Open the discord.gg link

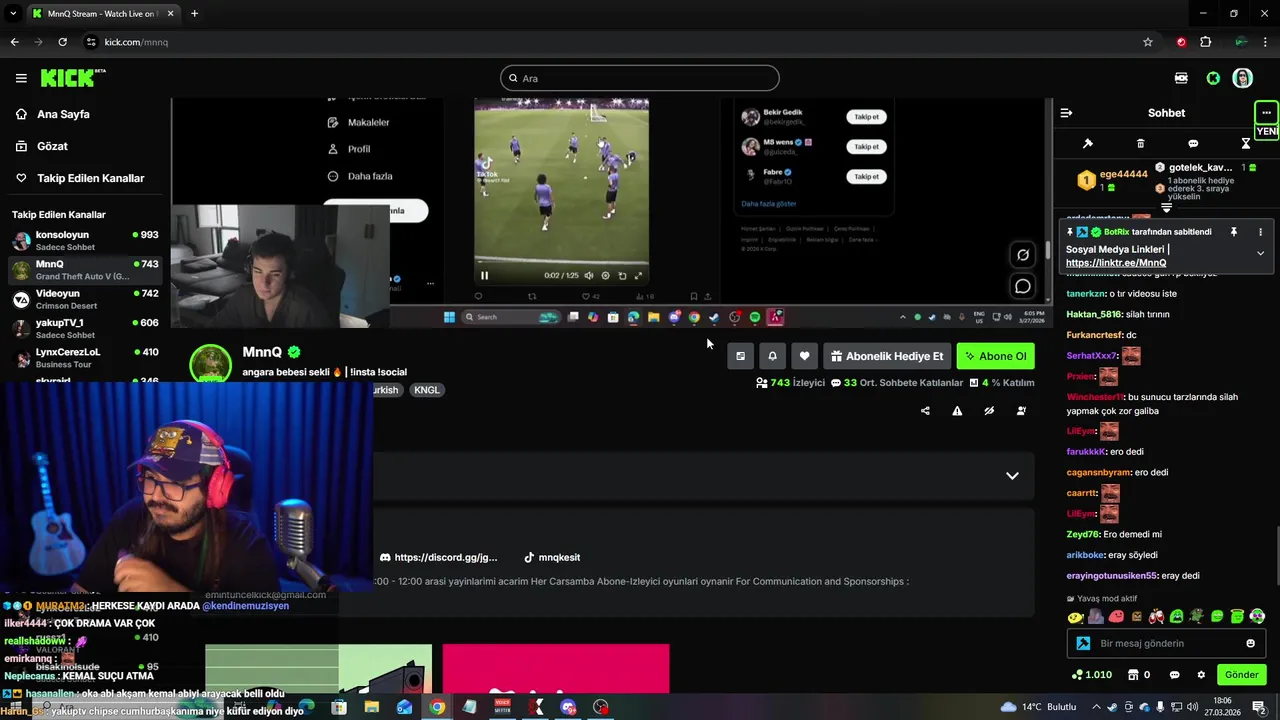[x=439, y=557]
